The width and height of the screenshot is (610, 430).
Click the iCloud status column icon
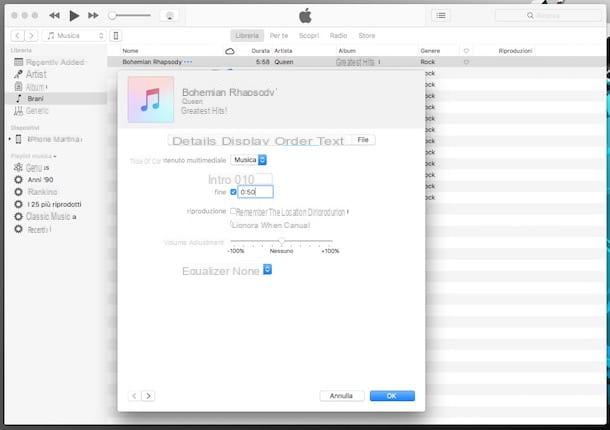tap(230, 51)
